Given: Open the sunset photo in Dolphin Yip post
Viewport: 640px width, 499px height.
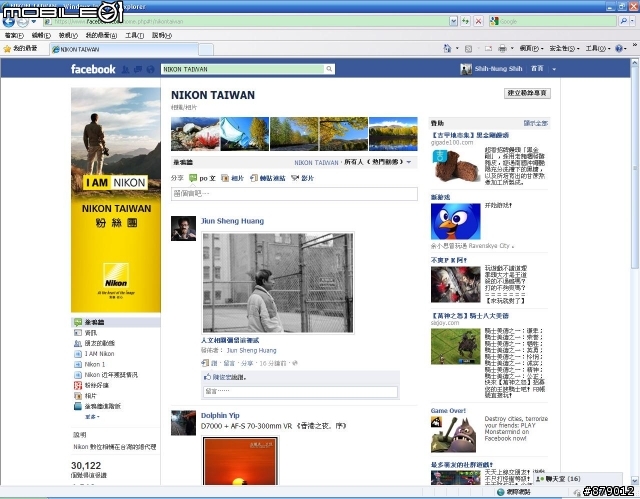Looking at the screenshot, I should 240,461.
